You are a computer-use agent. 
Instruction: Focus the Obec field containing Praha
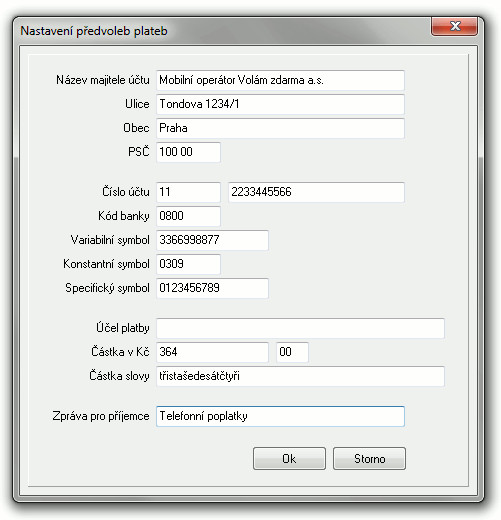pyautogui.click(x=280, y=128)
